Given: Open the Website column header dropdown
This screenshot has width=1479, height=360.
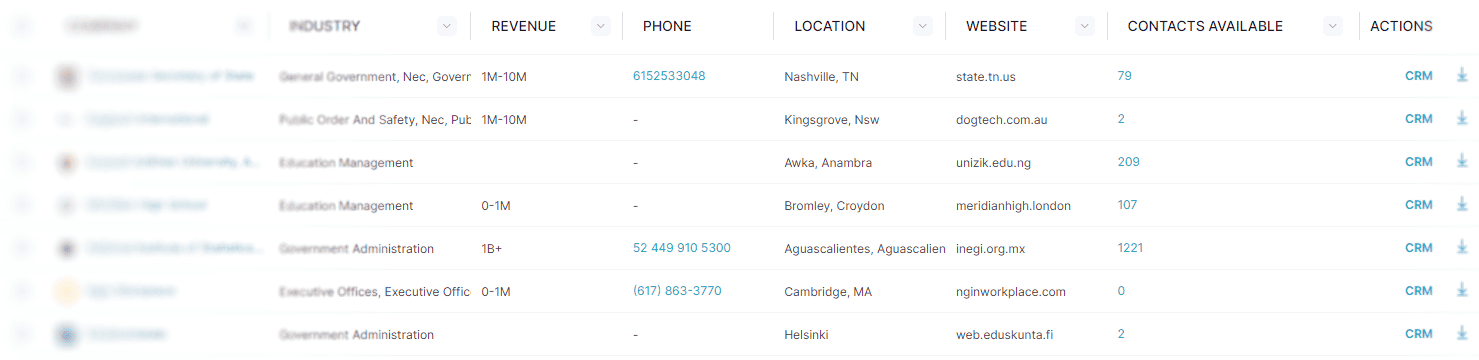Looking at the screenshot, I should coord(1084,27).
